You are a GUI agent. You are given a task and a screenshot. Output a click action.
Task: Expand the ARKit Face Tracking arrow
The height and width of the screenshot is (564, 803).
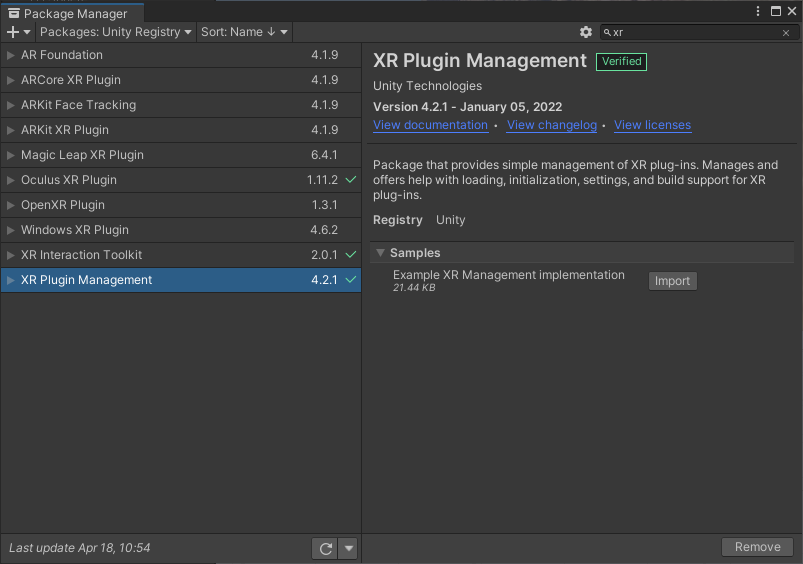10,105
